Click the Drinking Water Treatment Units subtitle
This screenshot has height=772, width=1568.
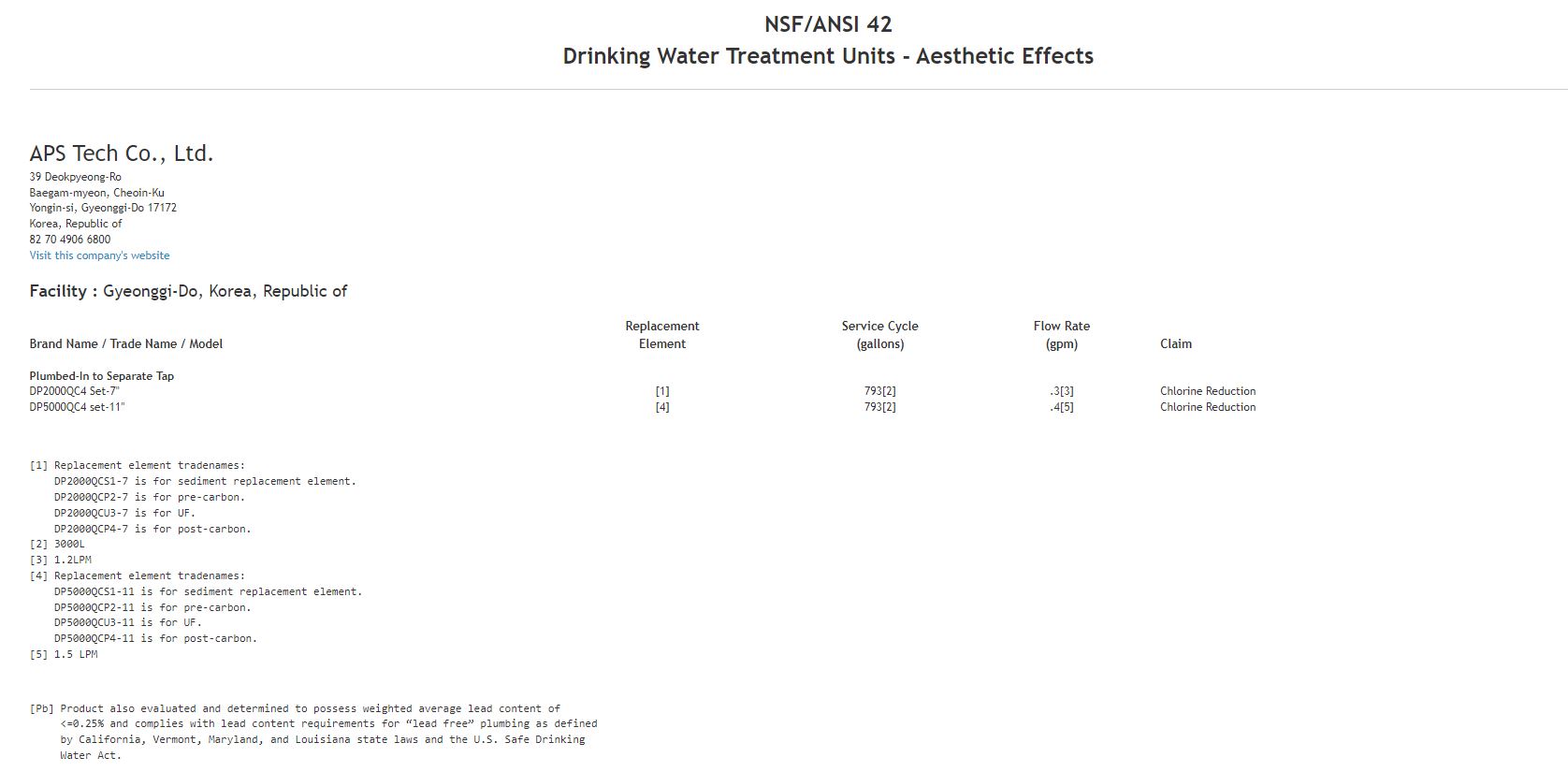pyautogui.click(x=828, y=56)
